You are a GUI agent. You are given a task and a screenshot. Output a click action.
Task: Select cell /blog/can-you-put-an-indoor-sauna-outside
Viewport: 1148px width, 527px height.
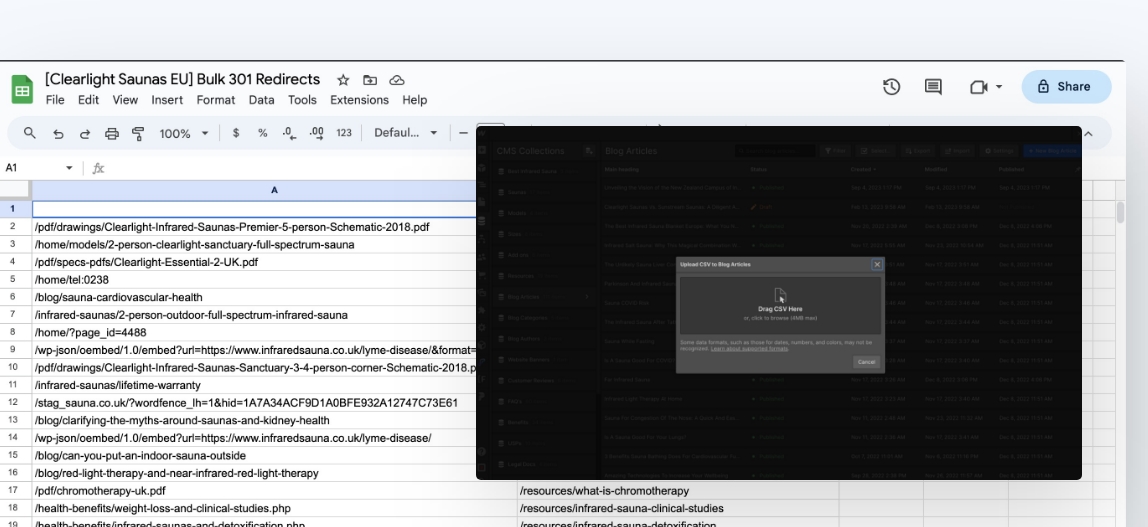254,455
